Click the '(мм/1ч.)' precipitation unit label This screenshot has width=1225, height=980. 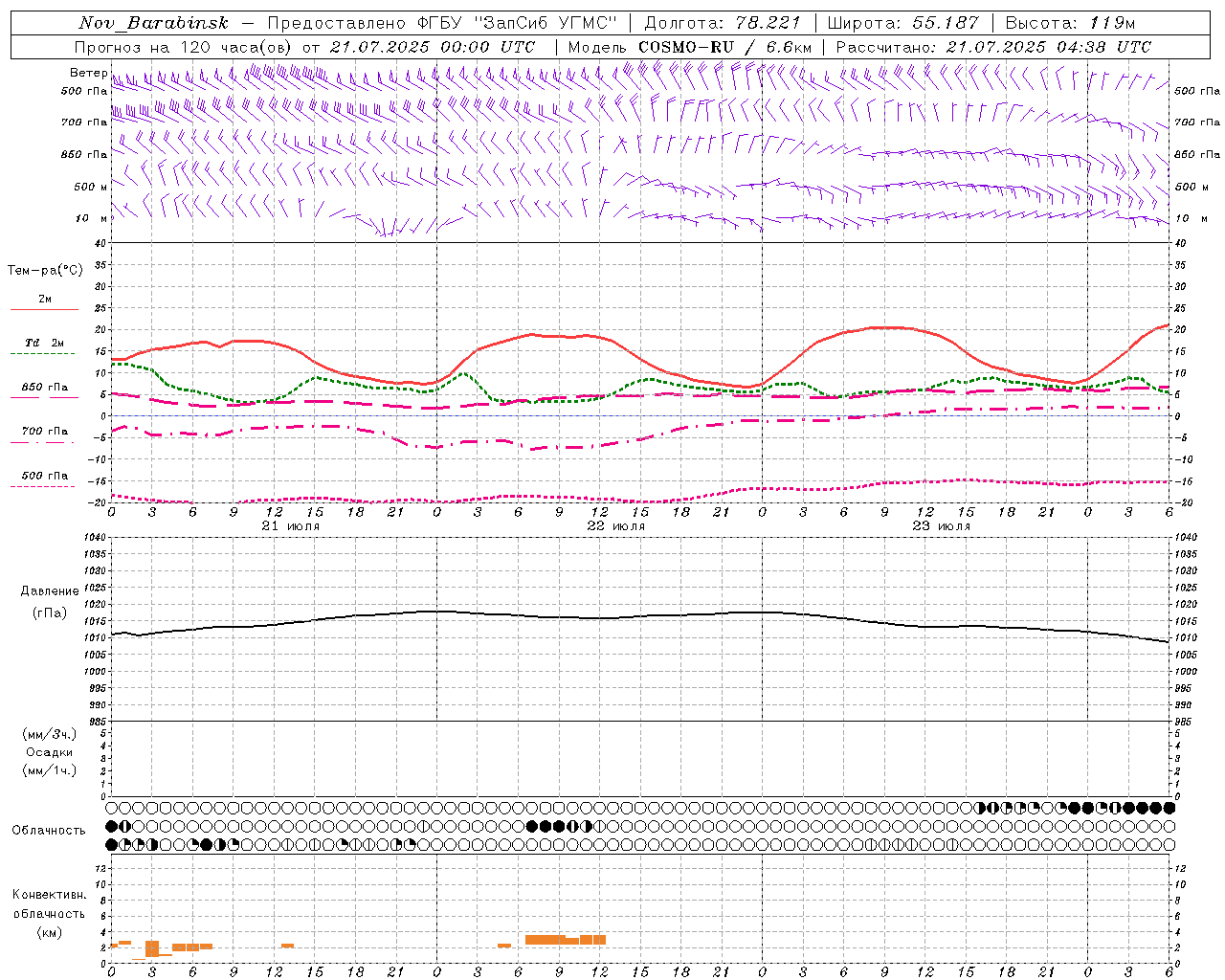(49, 770)
